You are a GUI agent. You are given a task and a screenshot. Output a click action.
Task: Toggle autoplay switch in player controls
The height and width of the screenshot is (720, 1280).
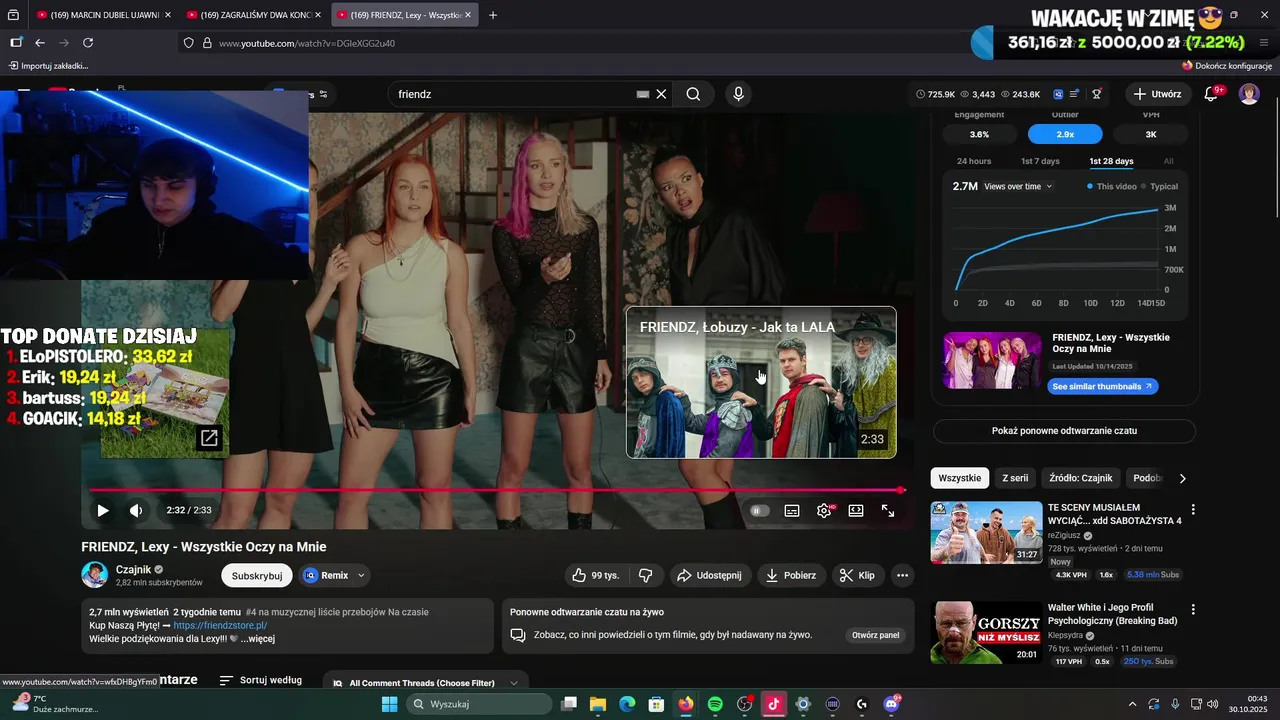point(760,510)
